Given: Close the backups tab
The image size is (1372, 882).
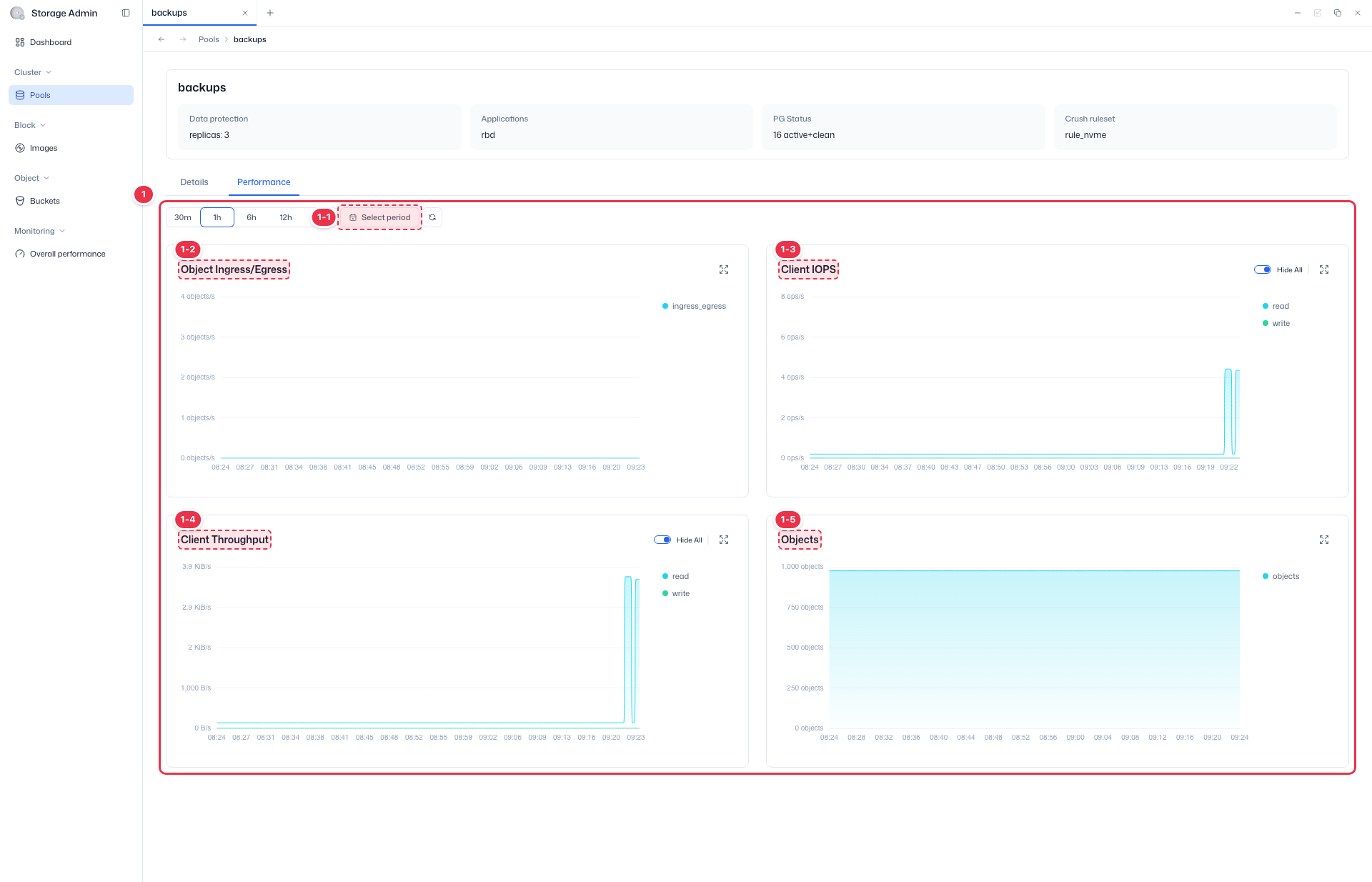Looking at the screenshot, I should pos(245,13).
